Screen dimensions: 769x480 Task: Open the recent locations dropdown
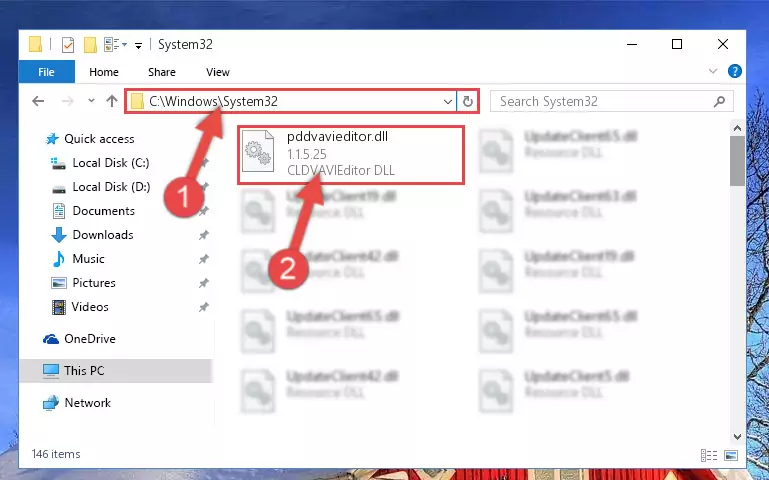click(91, 101)
